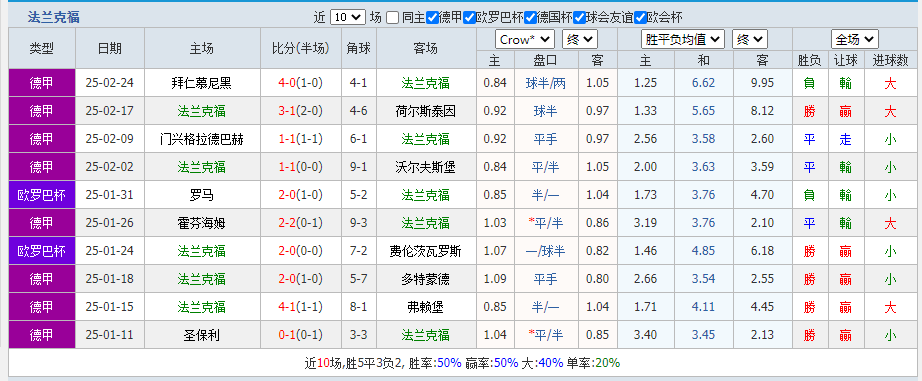Open 圣保利 home team link
Viewport: 922px width, 381px height.
pos(202,335)
